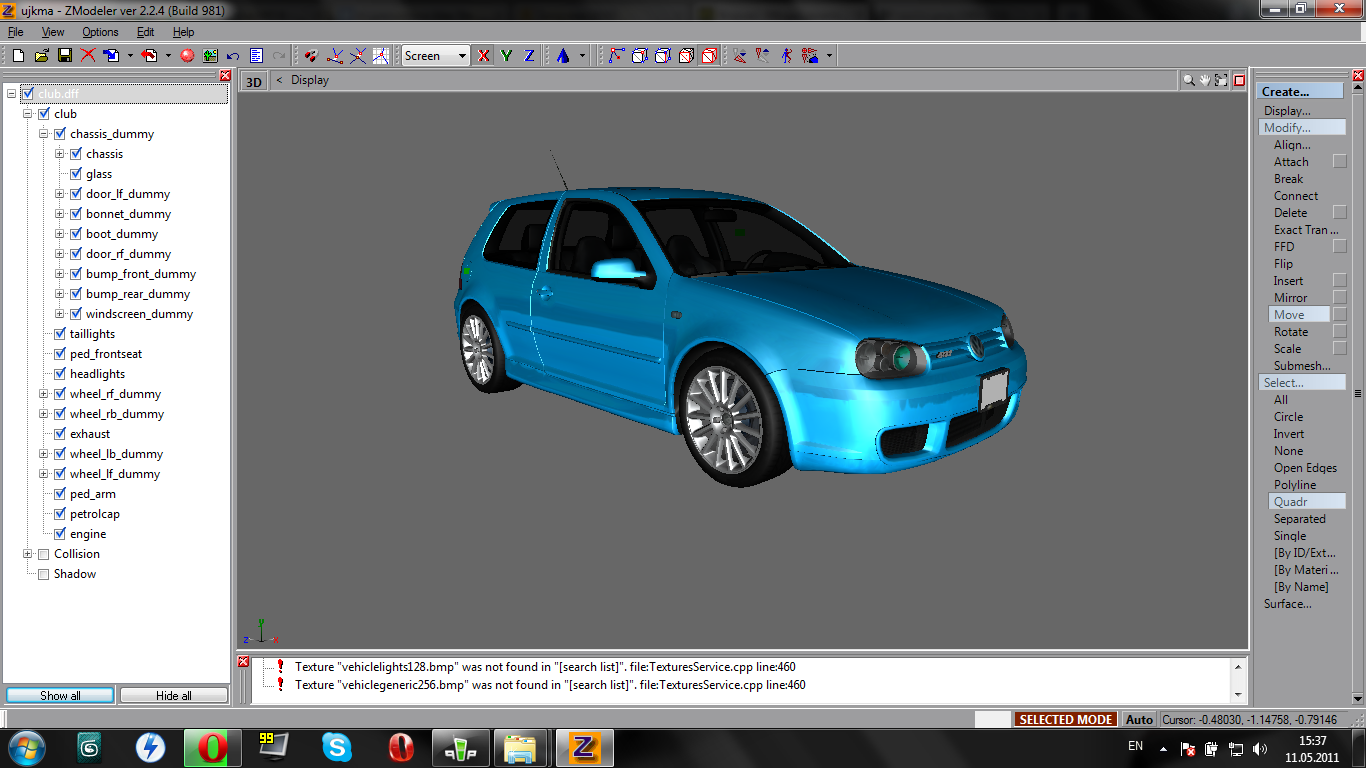The image size is (1366, 768).
Task: Click the Save floppy disk icon
Action: (x=64, y=56)
